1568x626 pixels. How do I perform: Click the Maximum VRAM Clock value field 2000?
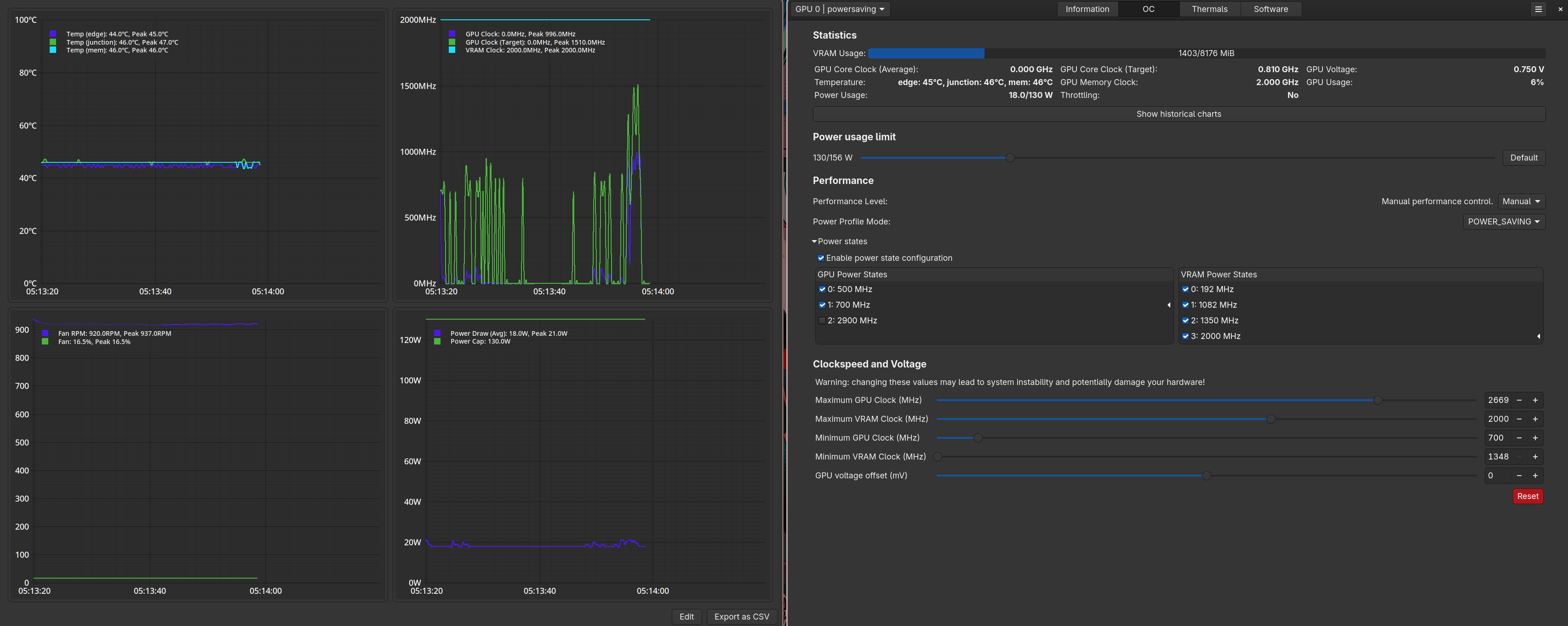coord(1498,419)
